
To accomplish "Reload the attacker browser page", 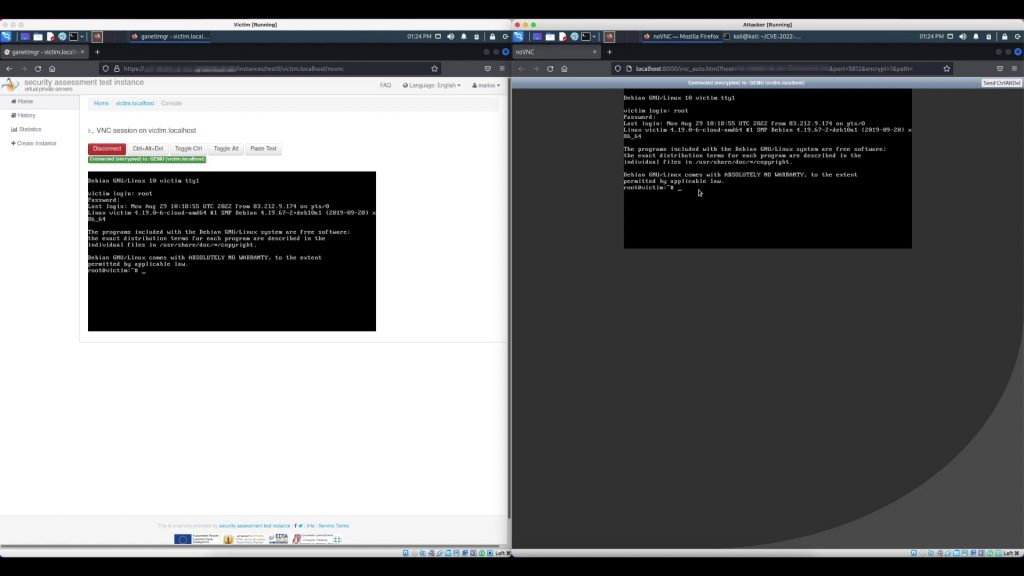I will 550,69.
